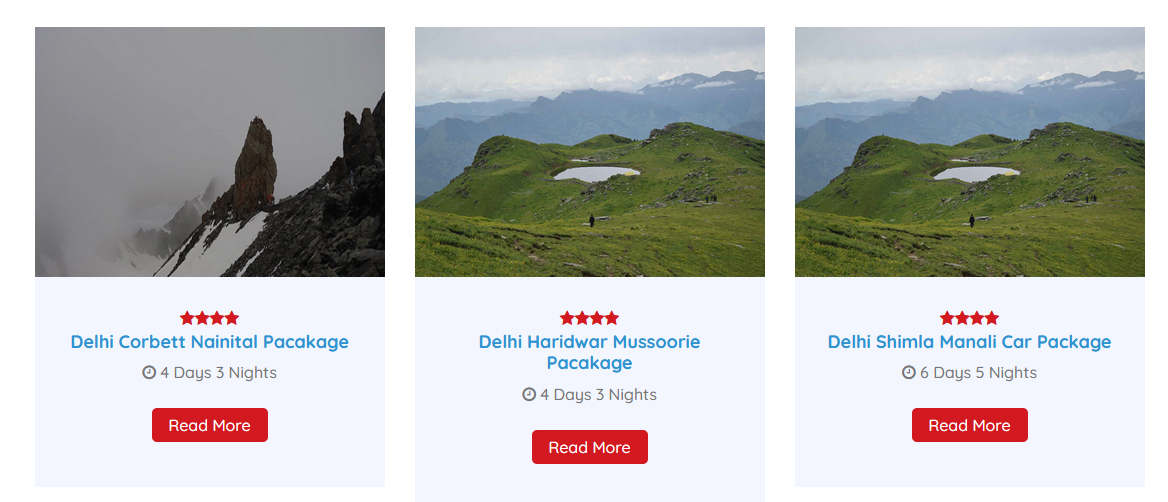This screenshot has width=1168, height=502.
Task: Click the first star of Delhi Corbett Nainital rating
Action: tap(187, 318)
